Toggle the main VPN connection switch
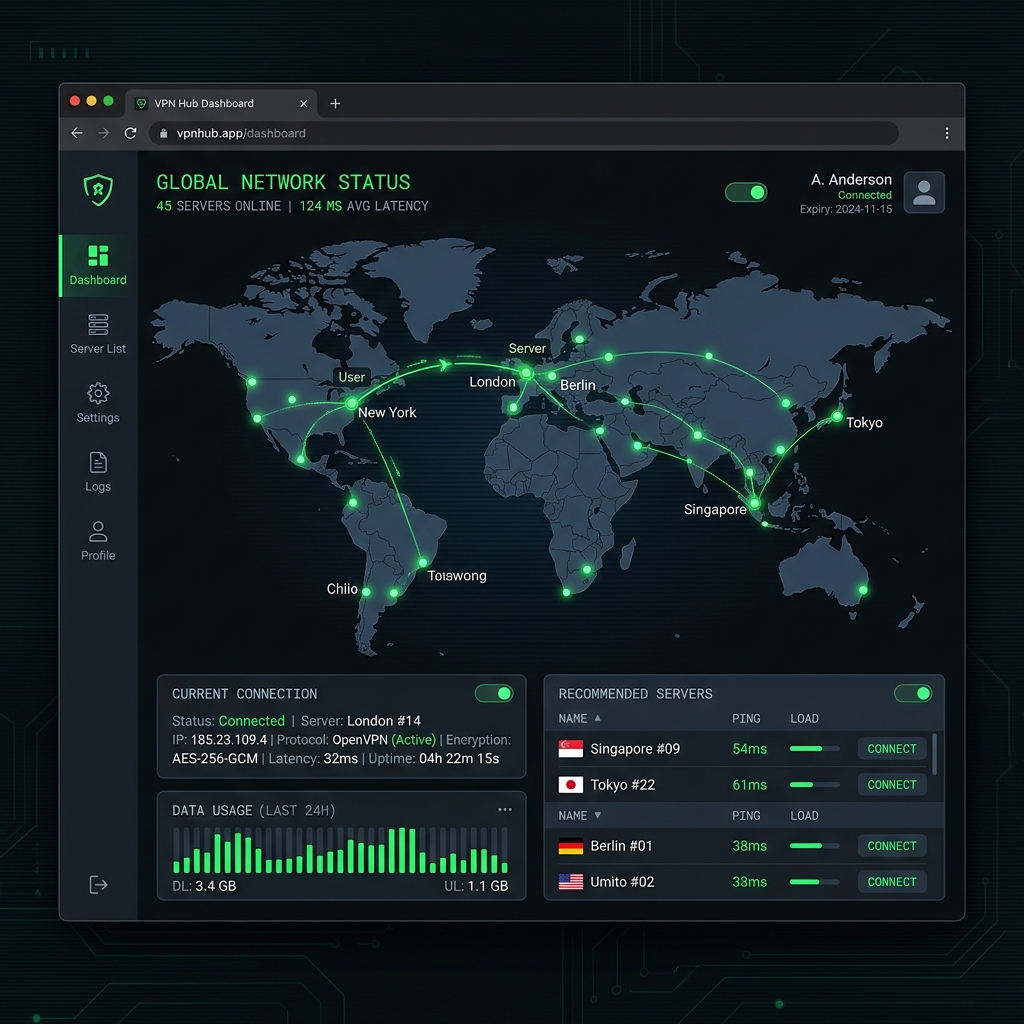1024x1024 pixels. (x=746, y=191)
